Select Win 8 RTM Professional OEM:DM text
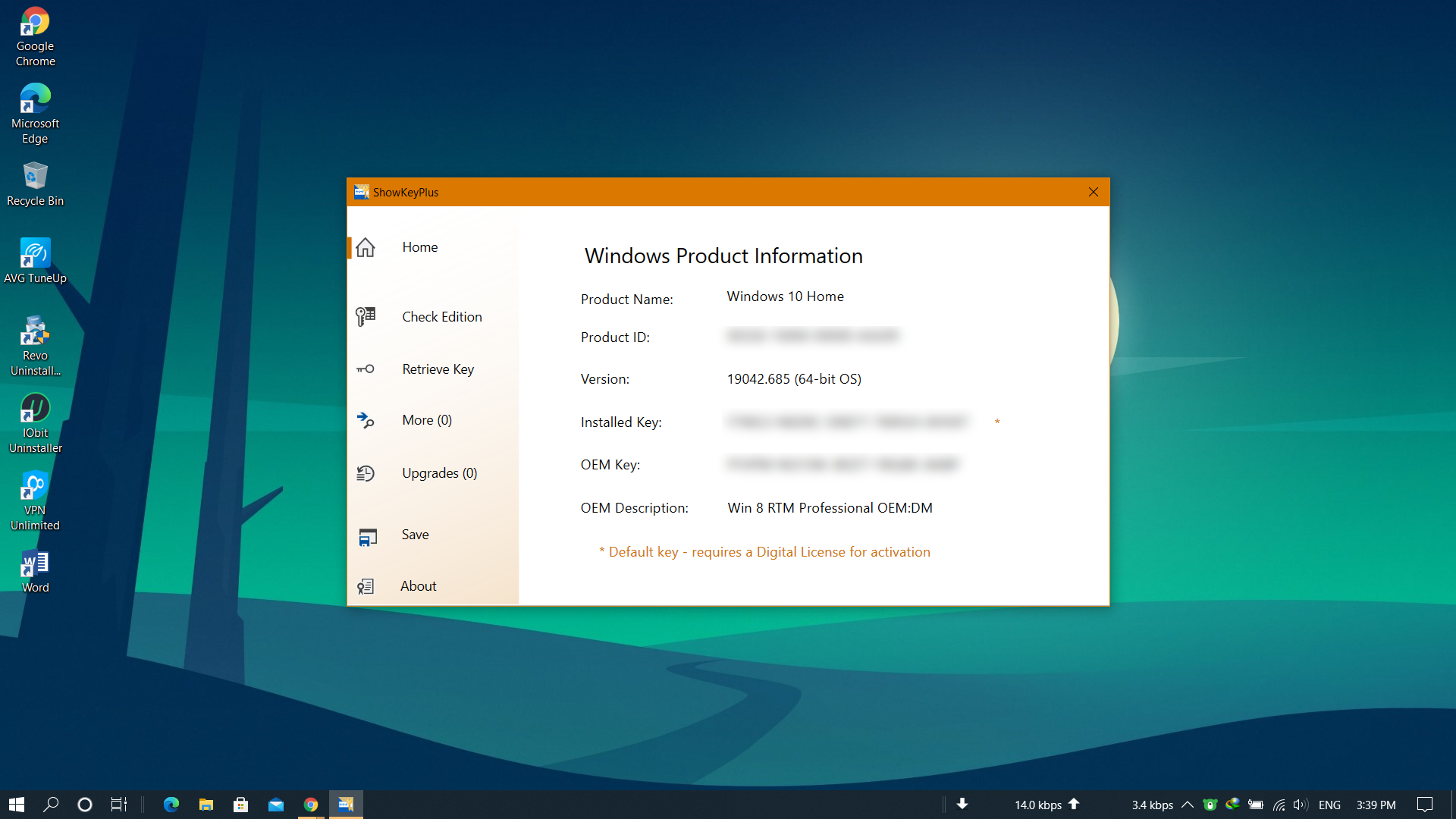 tap(830, 508)
